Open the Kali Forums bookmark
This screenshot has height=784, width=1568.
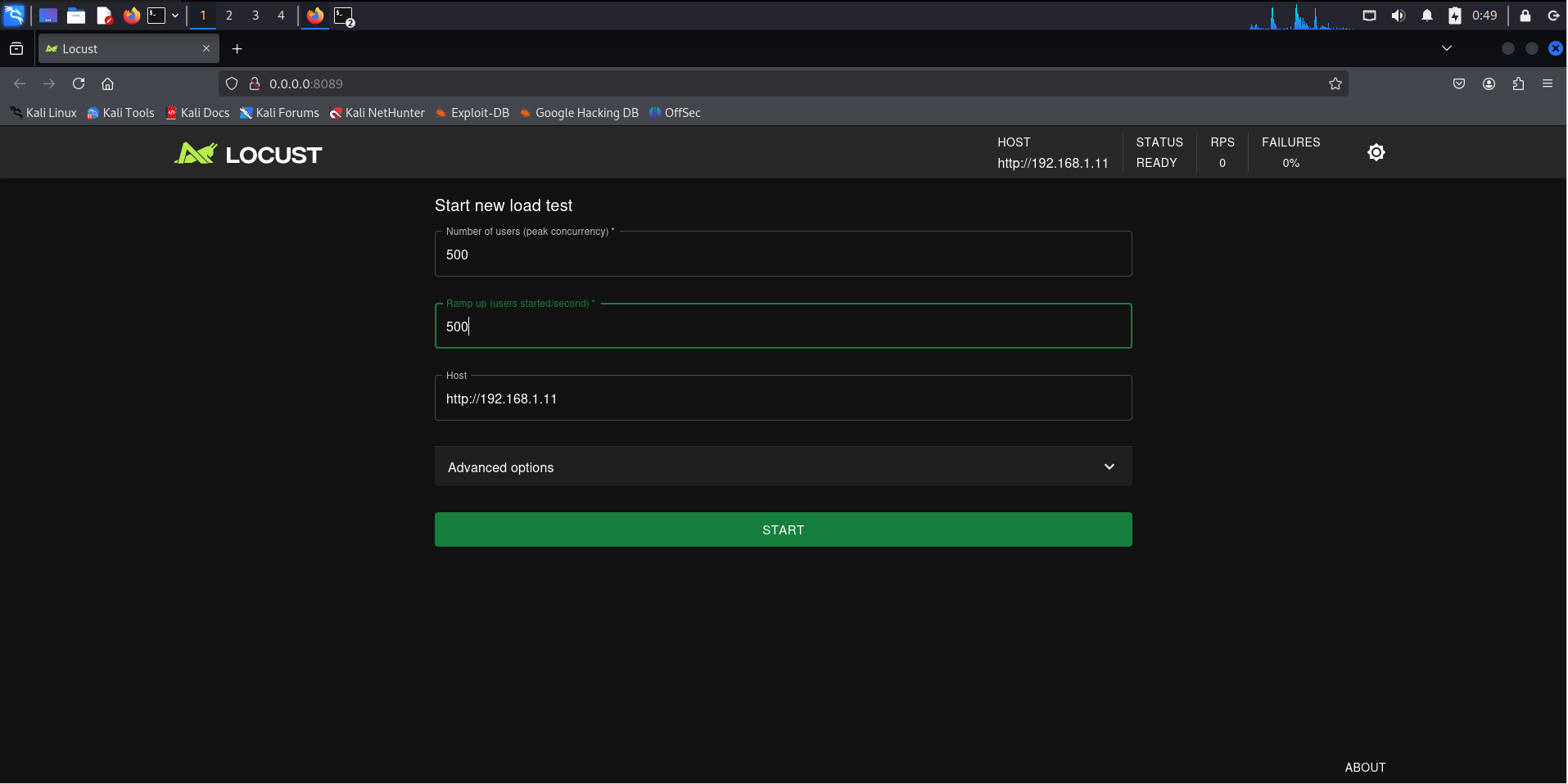coord(279,113)
